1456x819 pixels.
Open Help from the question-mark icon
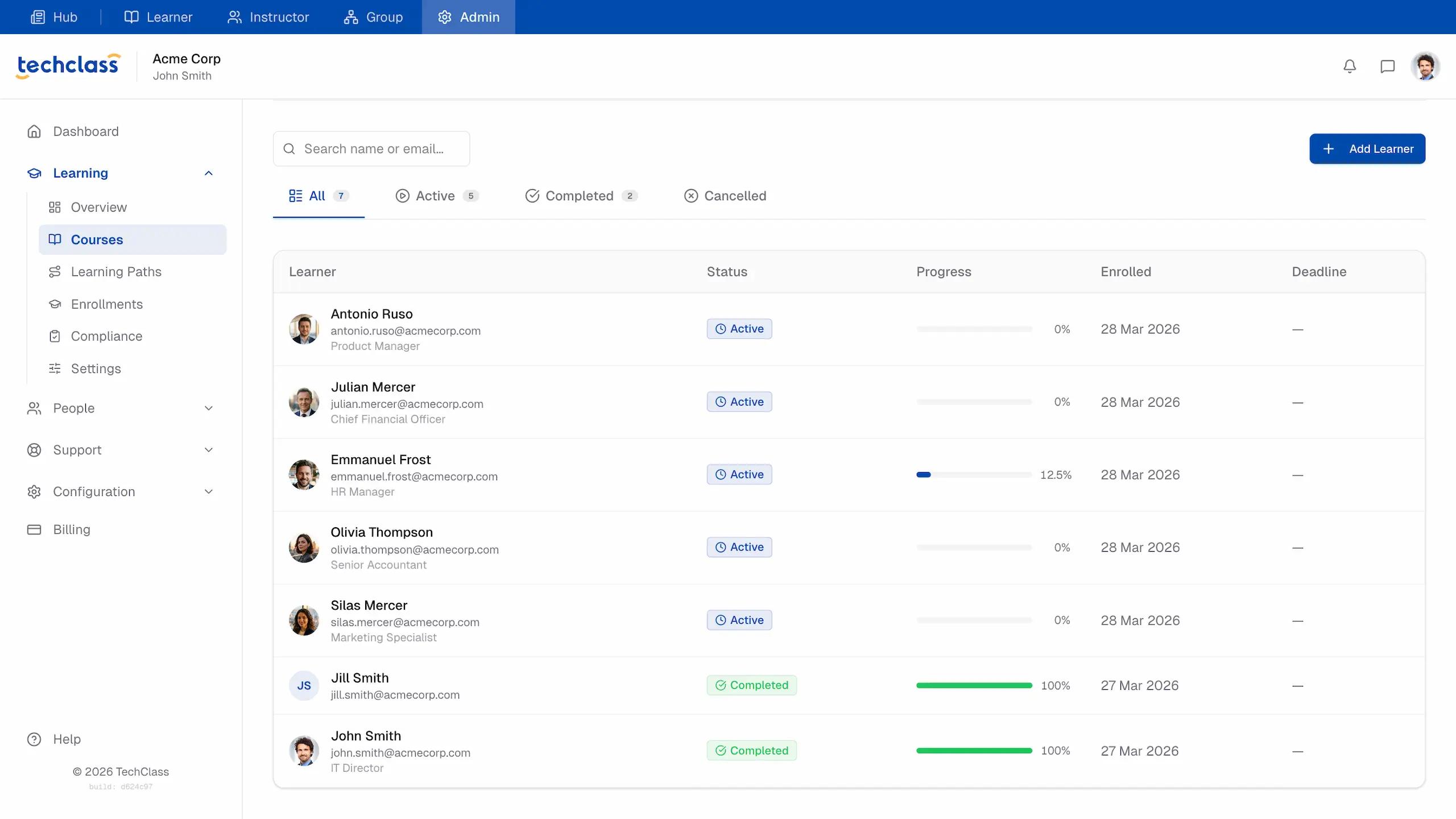click(x=34, y=739)
